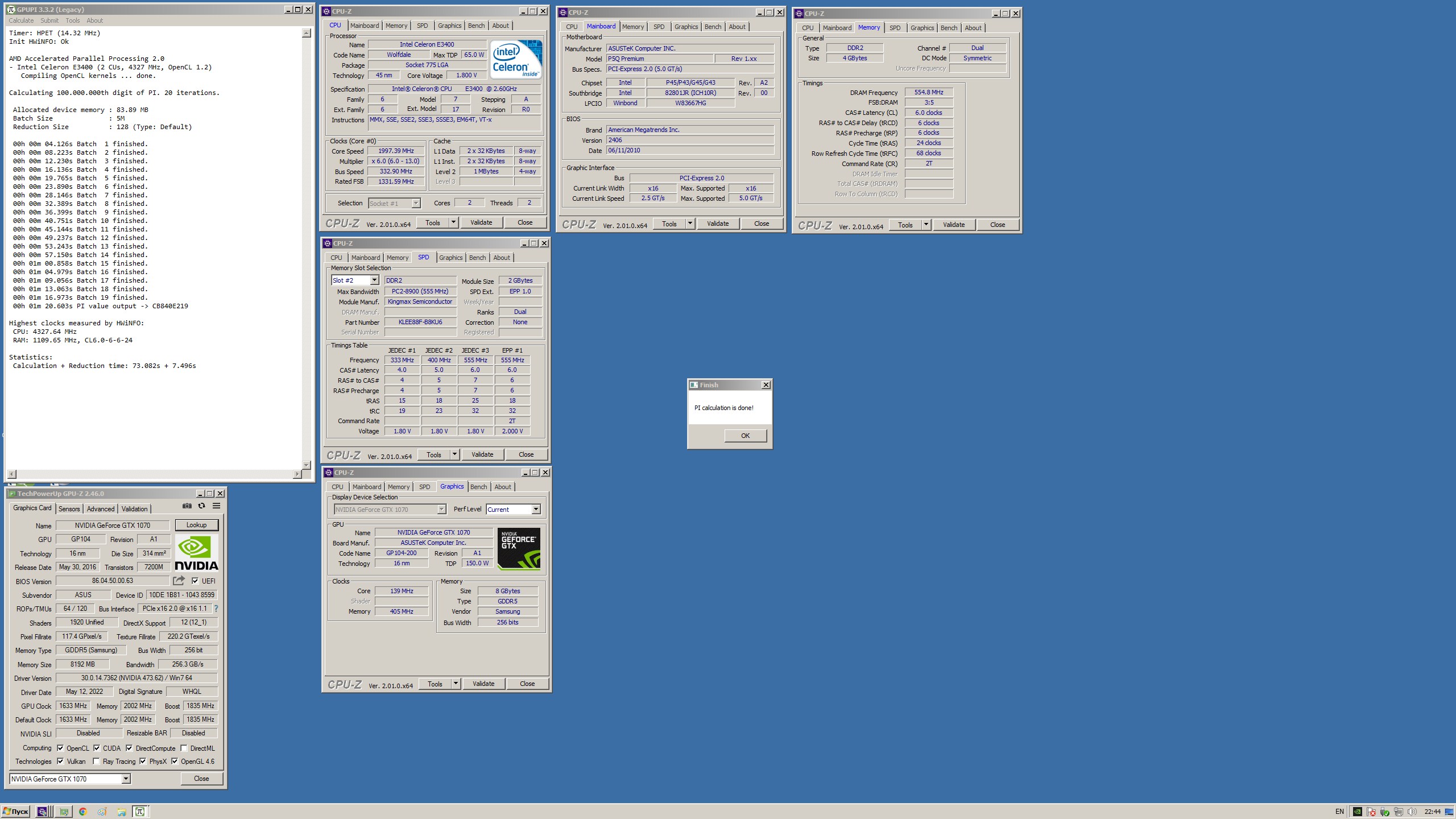The image size is (1456, 819).
Task: Toggle the PhysX checkbox
Action: (x=143, y=761)
